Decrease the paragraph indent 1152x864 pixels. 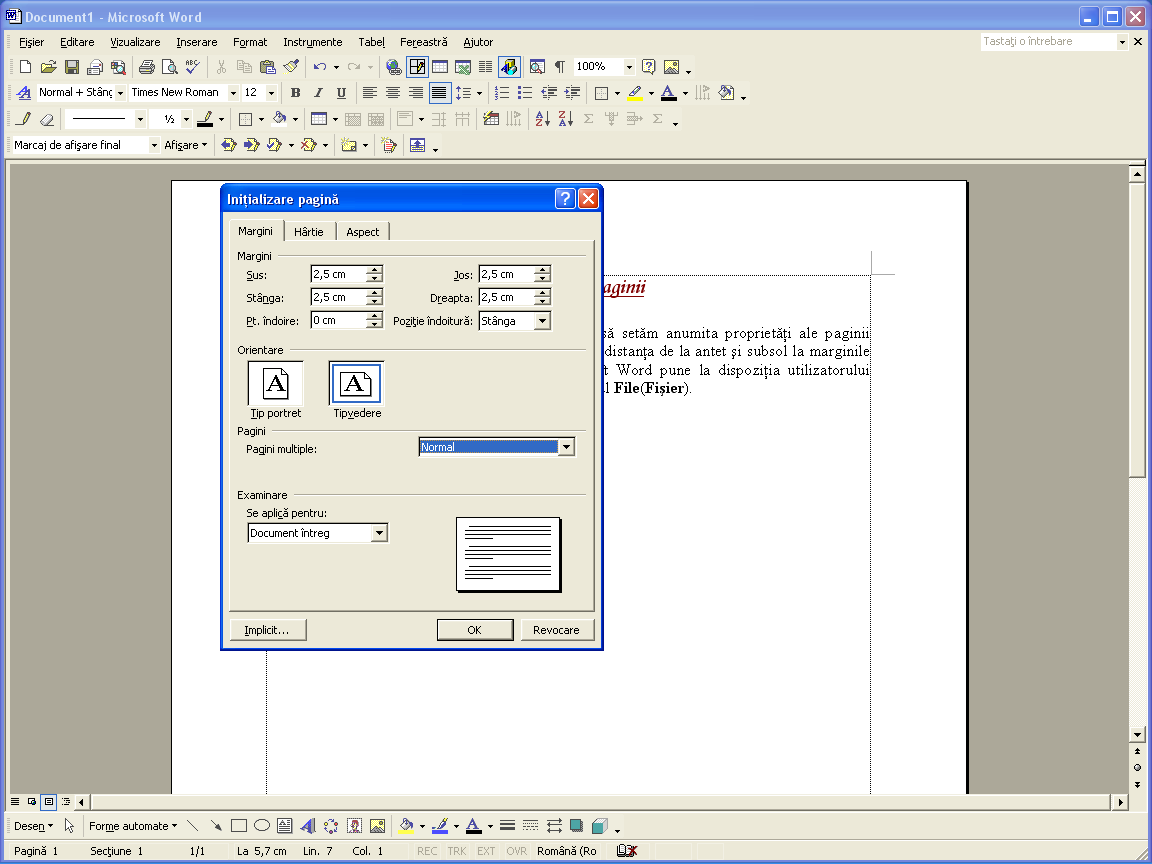click(x=549, y=93)
